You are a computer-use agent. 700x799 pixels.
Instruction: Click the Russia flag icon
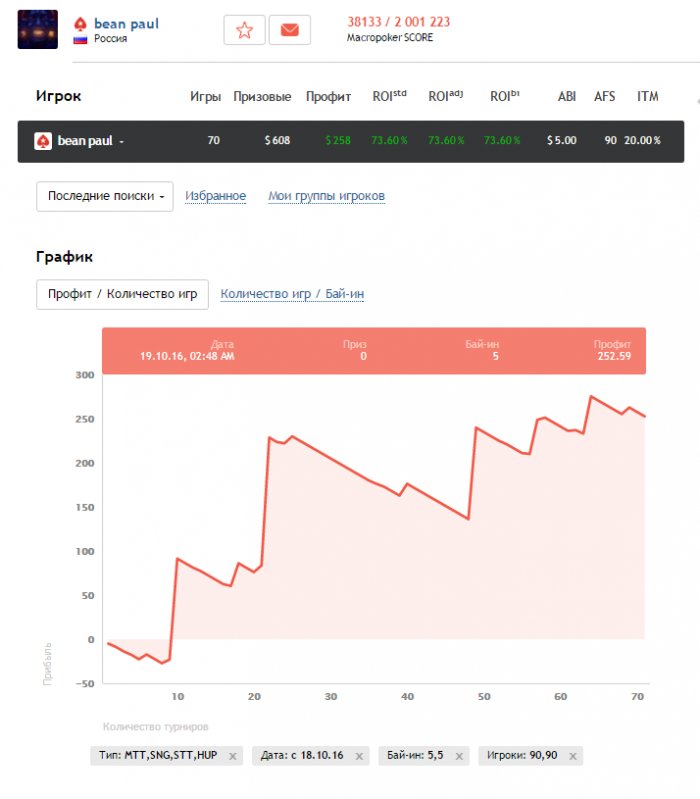[x=80, y=40]
